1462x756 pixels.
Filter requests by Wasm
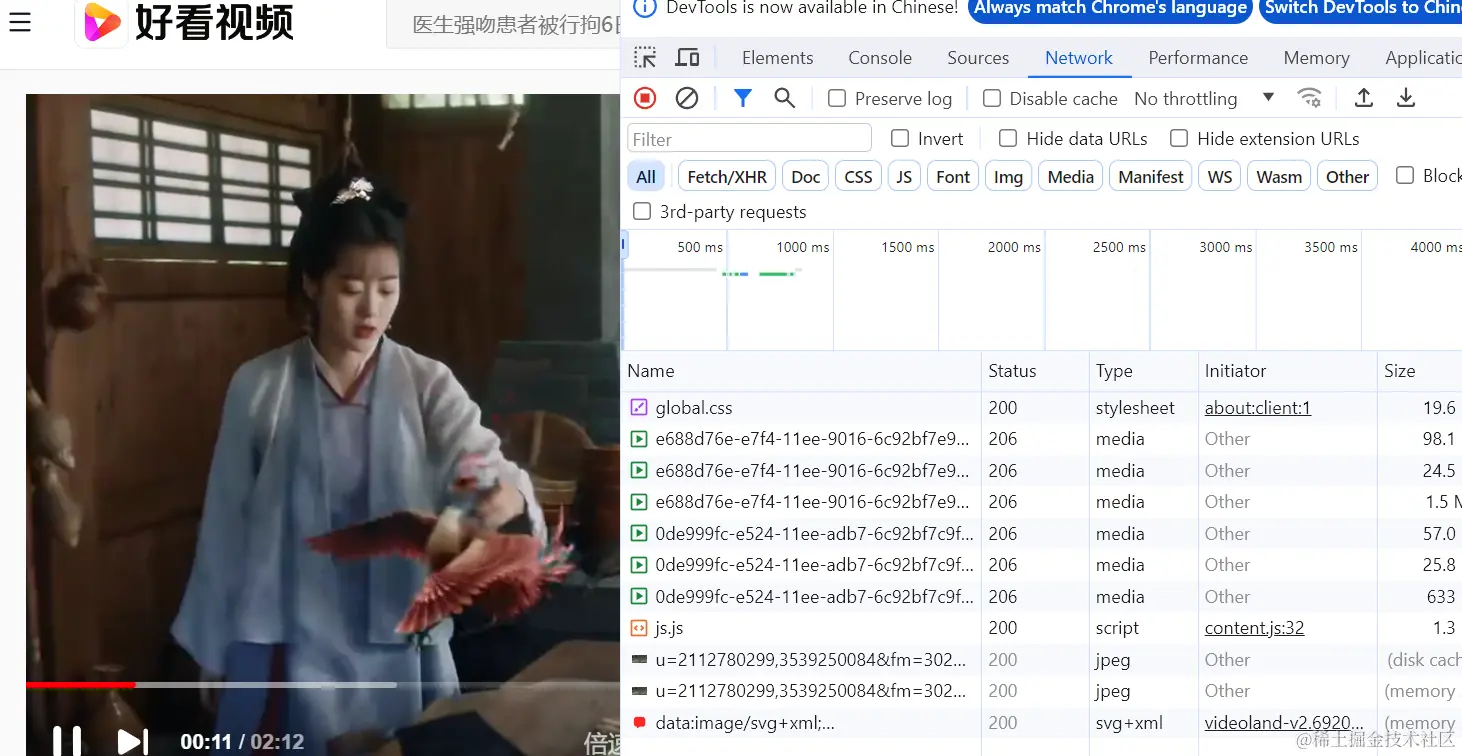point(1279,177)
